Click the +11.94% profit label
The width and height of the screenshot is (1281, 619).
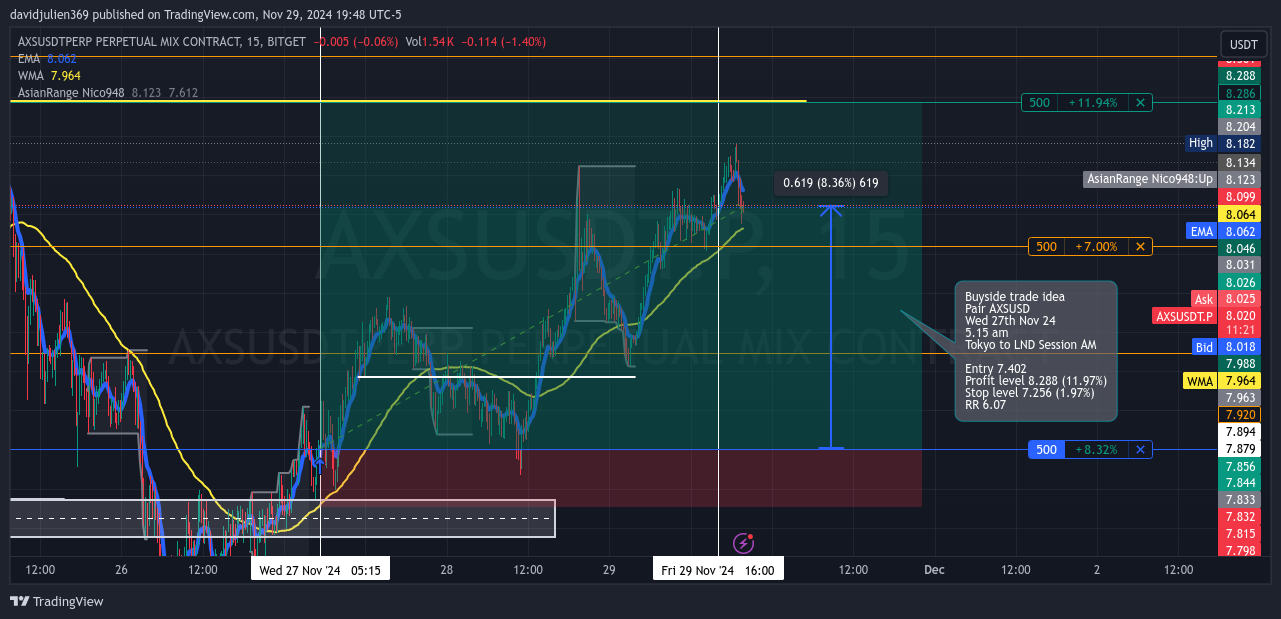point(1093,102)
